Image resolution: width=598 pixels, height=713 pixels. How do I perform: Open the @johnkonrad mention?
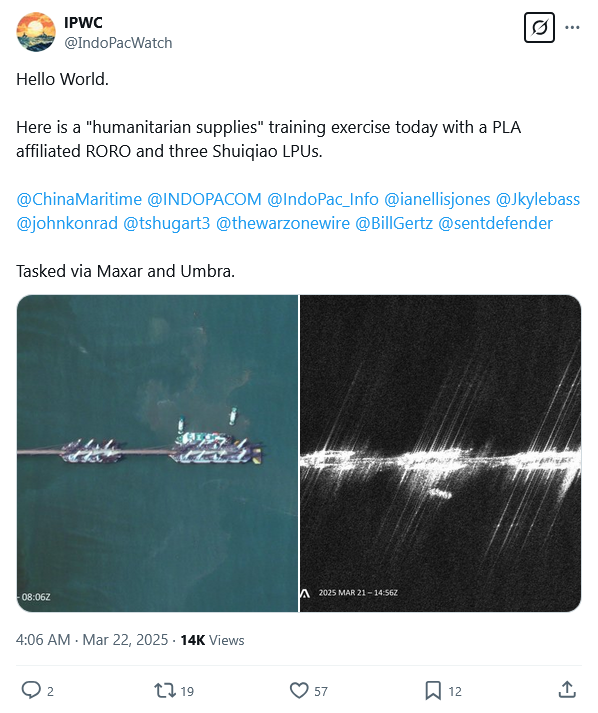click(67, 223)
